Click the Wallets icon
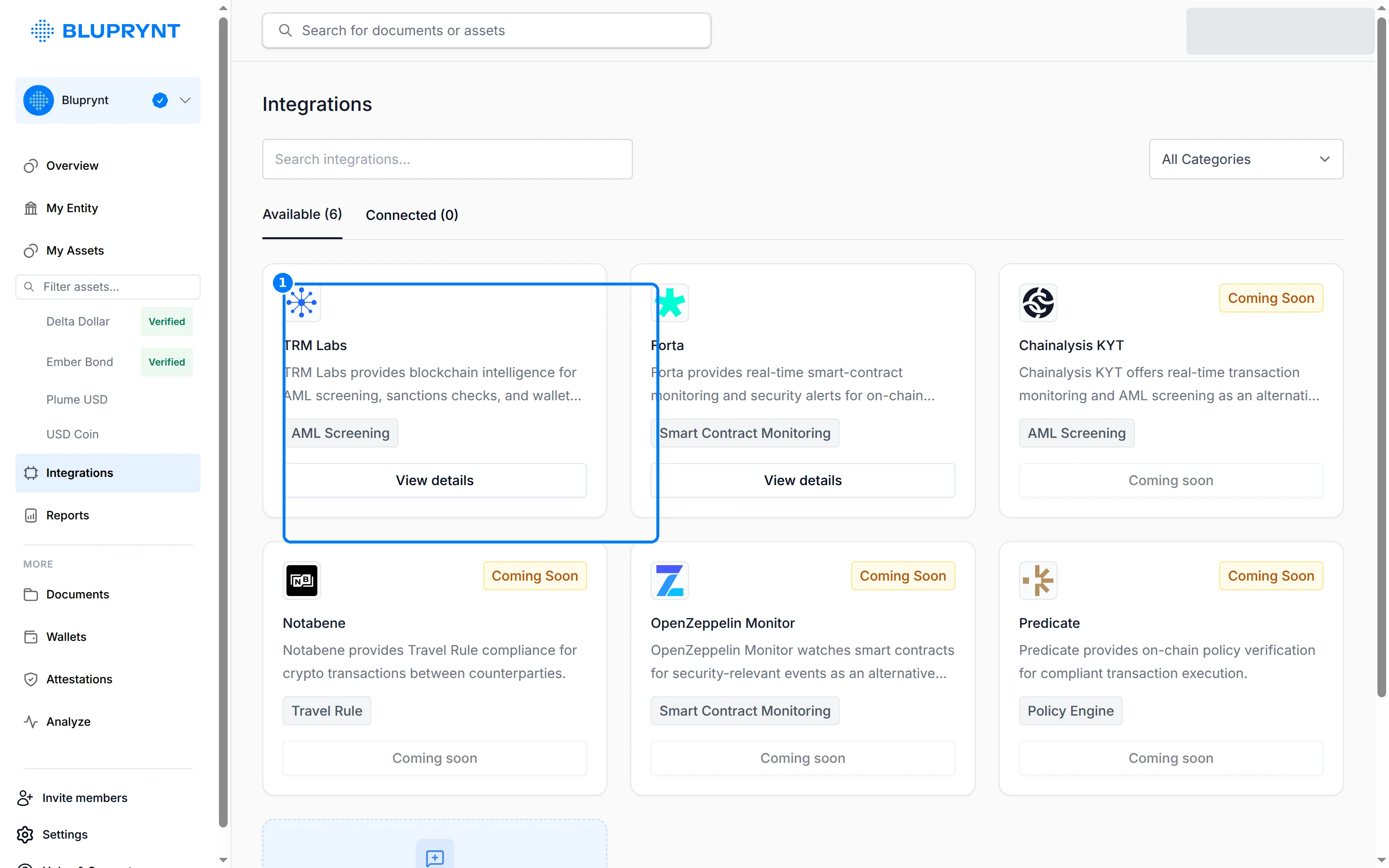 pos(31,637)
